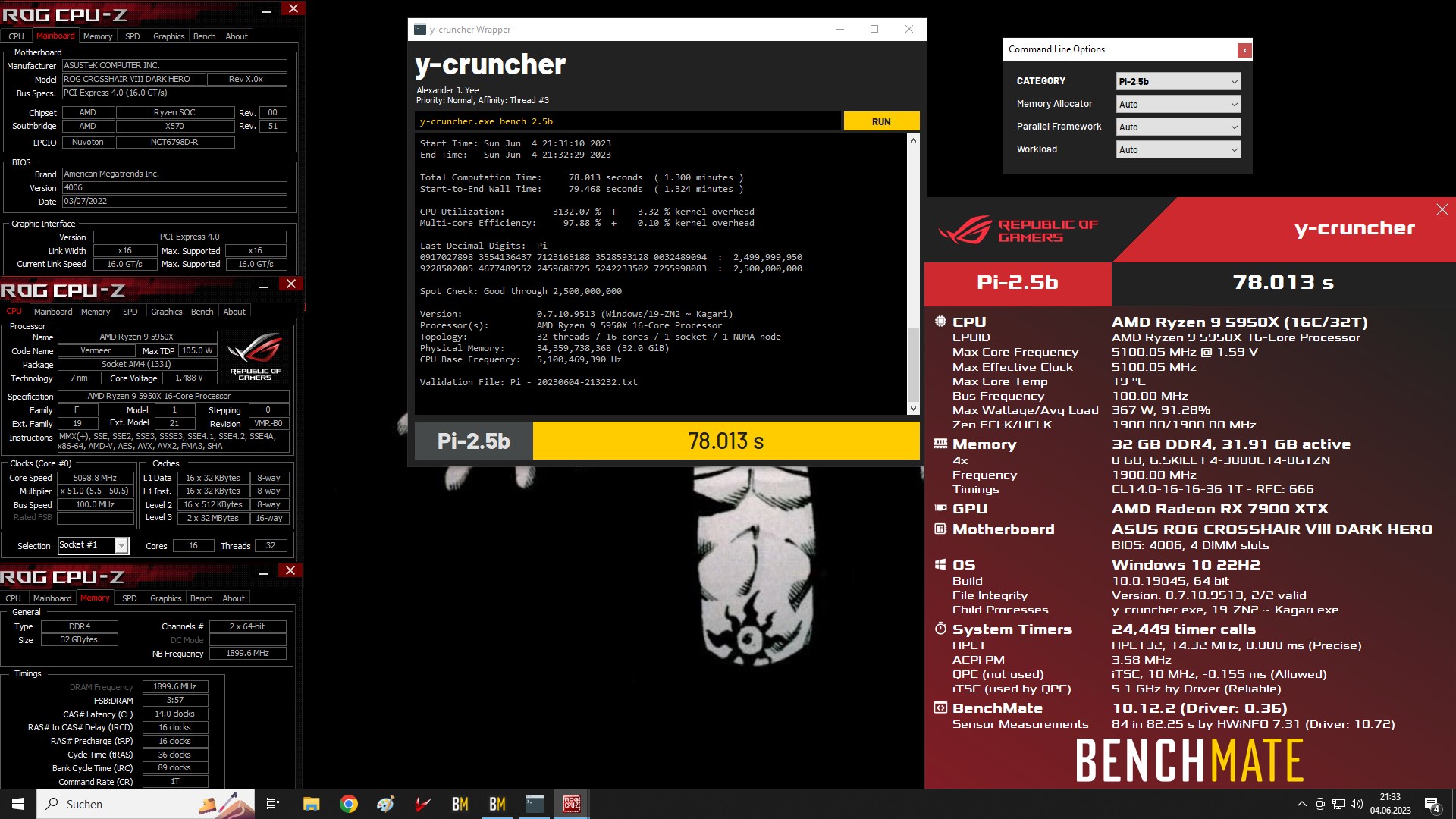This screenshot has height=819, width=1456.
Task: Click the NB Frequency value 1899.6 MHz
Action: (x=247, y=653)
